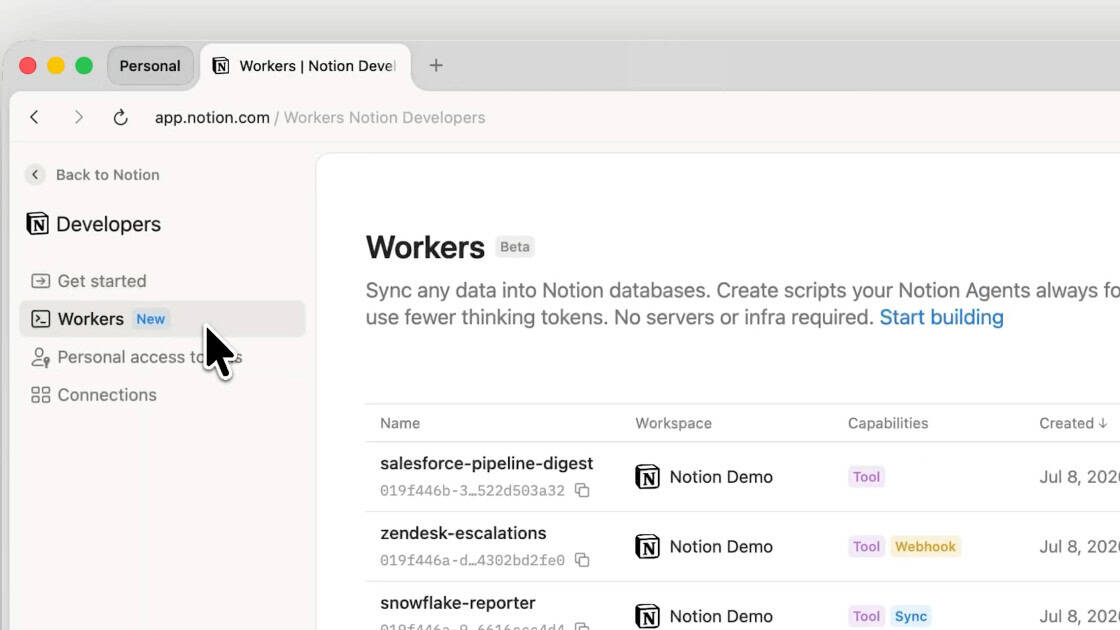
Task: Click the Get started arrow icon
Action: point(41,281)
